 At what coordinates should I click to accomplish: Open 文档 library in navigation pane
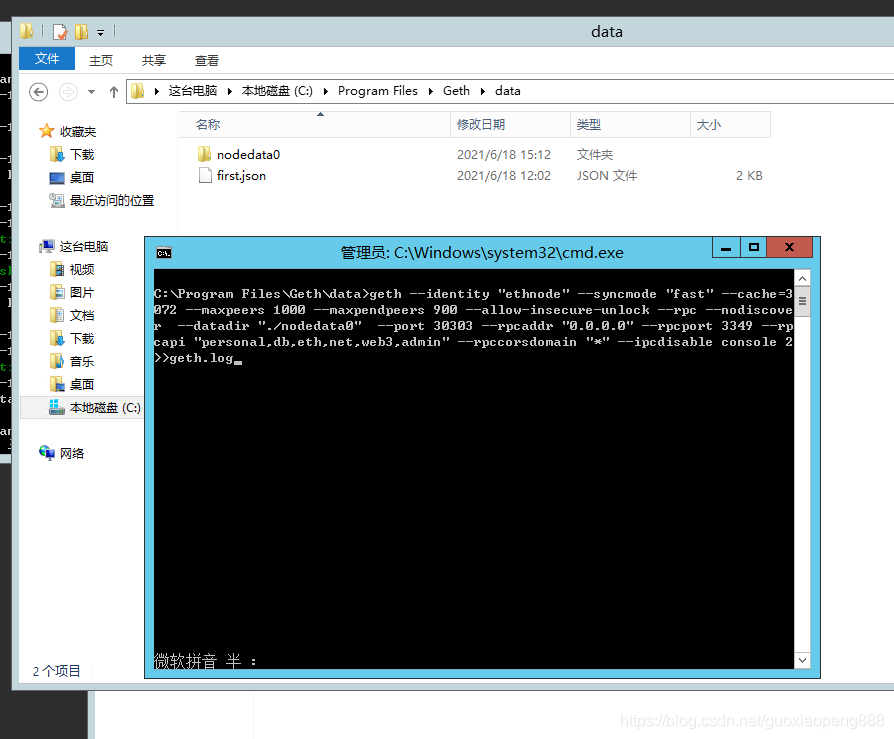click(82, 315)
